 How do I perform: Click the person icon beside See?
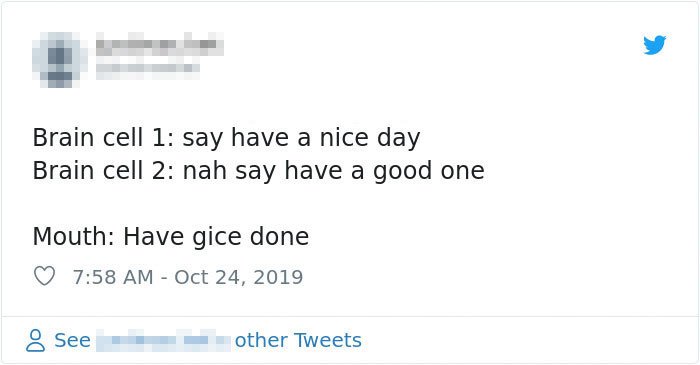[35, 340]
